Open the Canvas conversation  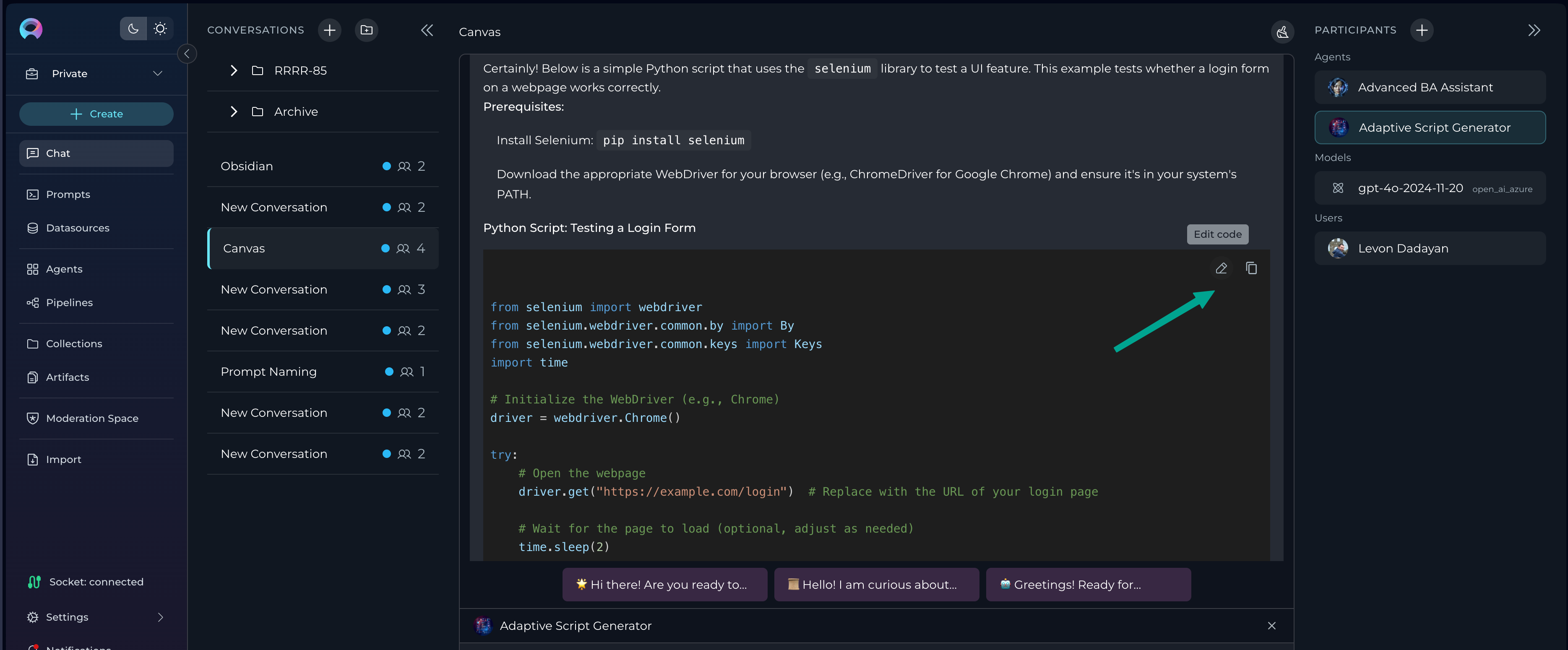(323, 248)
